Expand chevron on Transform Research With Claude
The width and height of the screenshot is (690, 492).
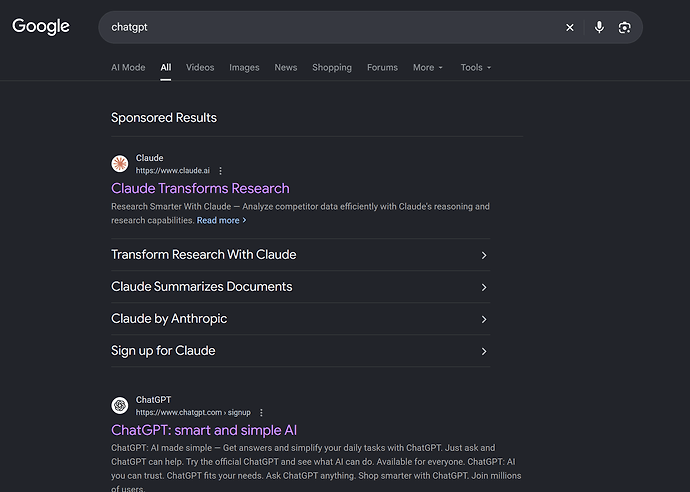pos(484,255)
